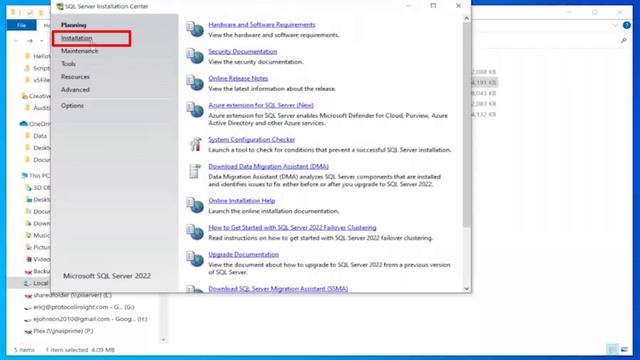640x360 pixels.
Task: Click the globe icon beside Security Documentation
Action: (x=195, y=56)
